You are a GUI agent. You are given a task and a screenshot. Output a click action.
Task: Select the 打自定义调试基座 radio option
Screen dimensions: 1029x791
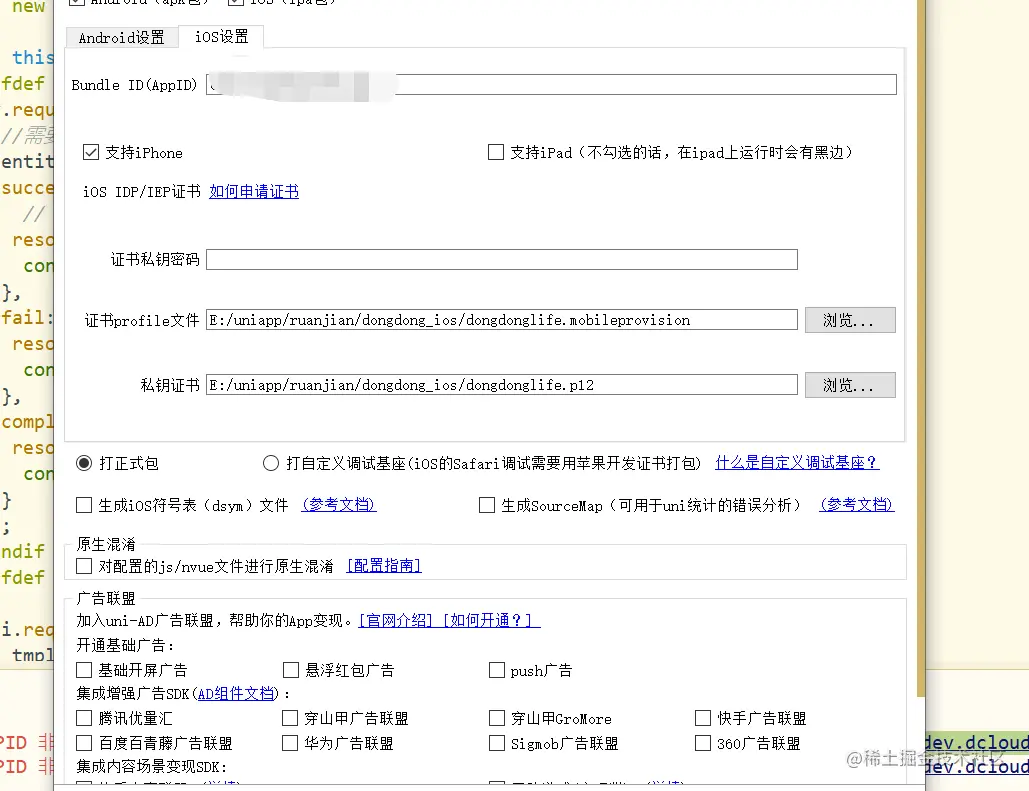pos(270,463)
